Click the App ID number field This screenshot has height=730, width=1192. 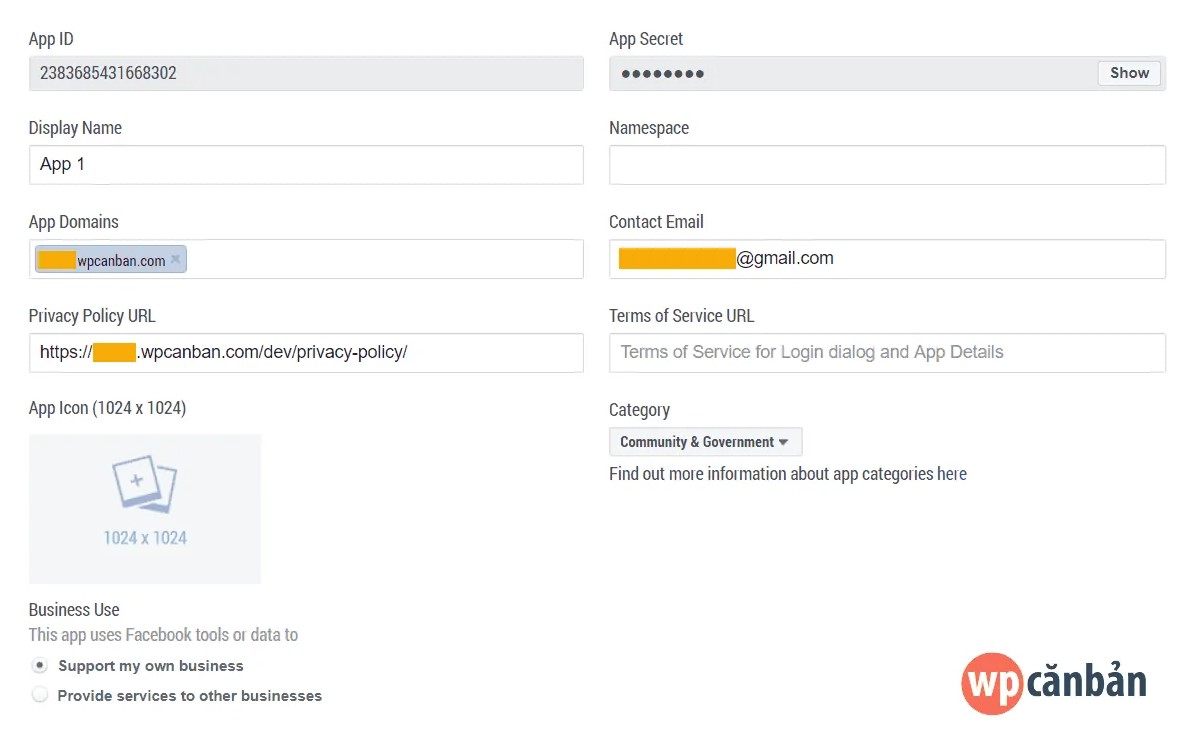point(306,73)
